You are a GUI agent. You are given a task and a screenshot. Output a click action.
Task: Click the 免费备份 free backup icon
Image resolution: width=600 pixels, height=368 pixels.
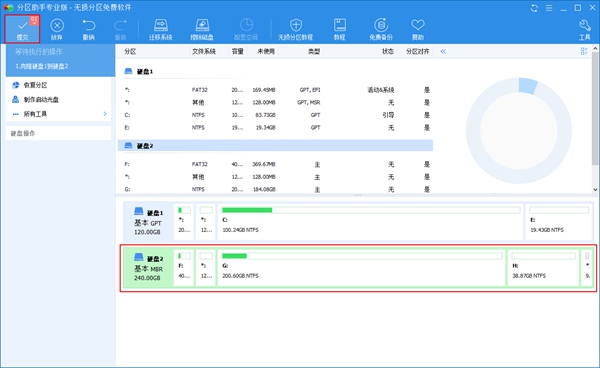381,29
